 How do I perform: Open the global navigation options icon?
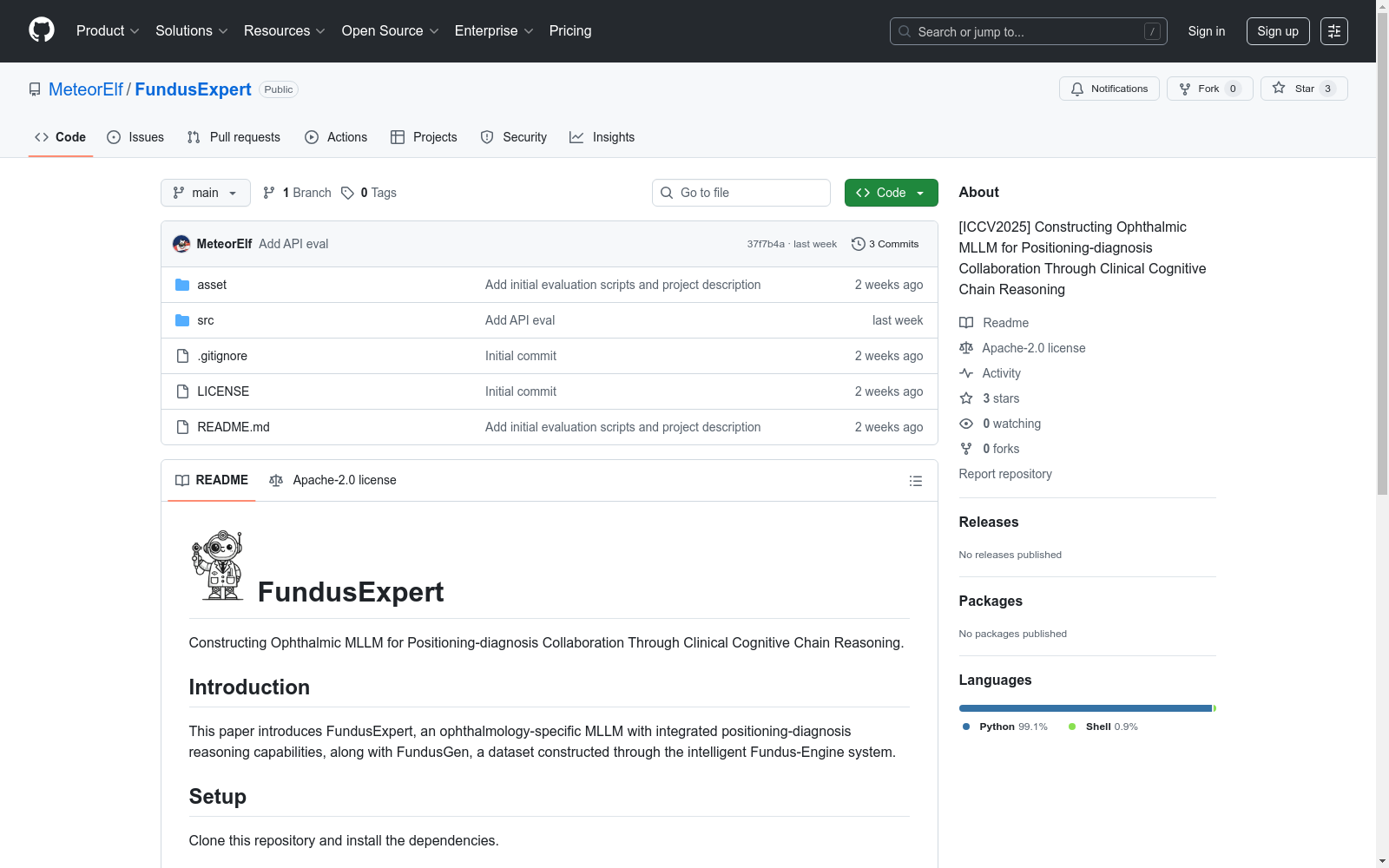[x=1334, y=31]
